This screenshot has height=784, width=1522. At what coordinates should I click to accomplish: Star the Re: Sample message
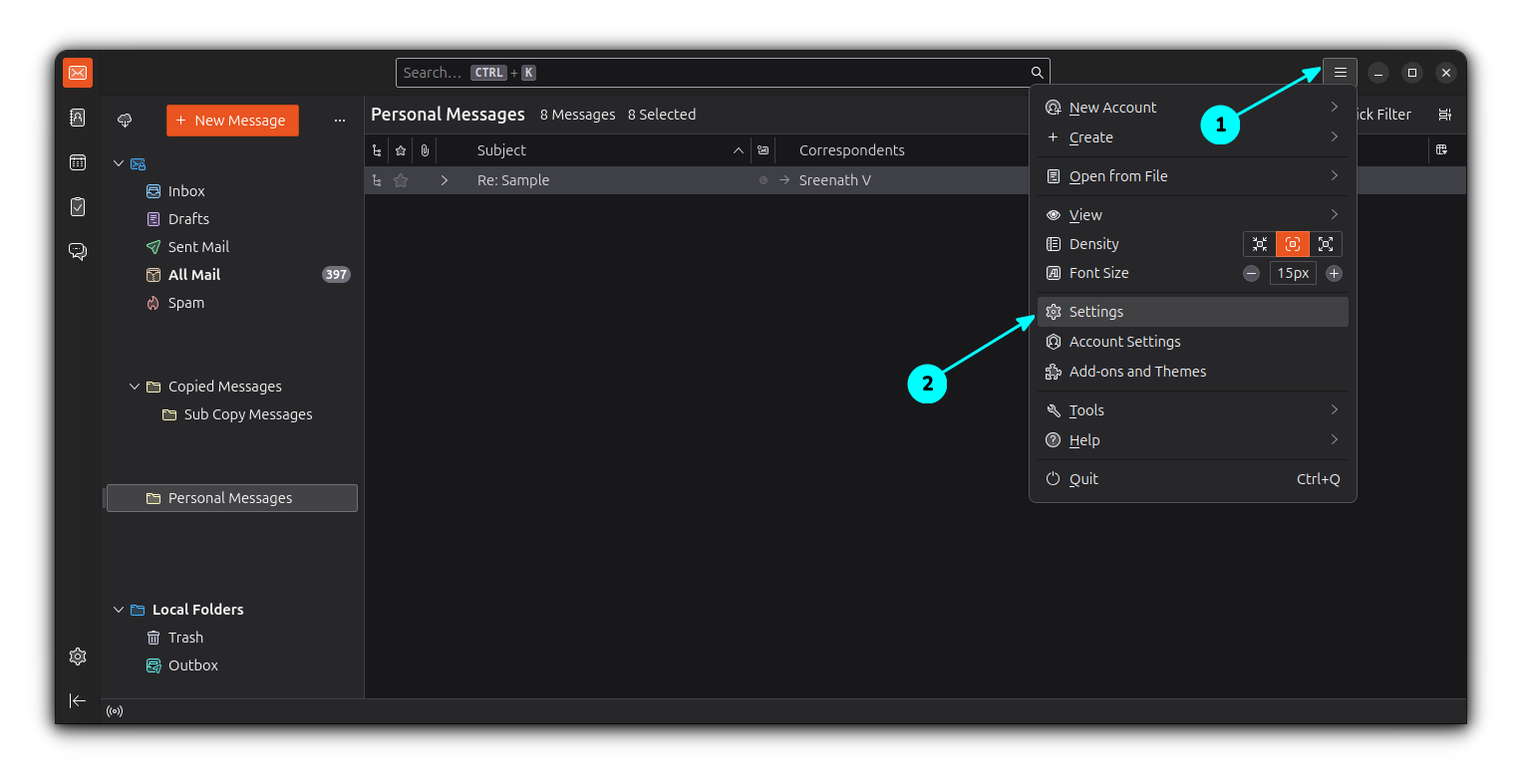401,180
